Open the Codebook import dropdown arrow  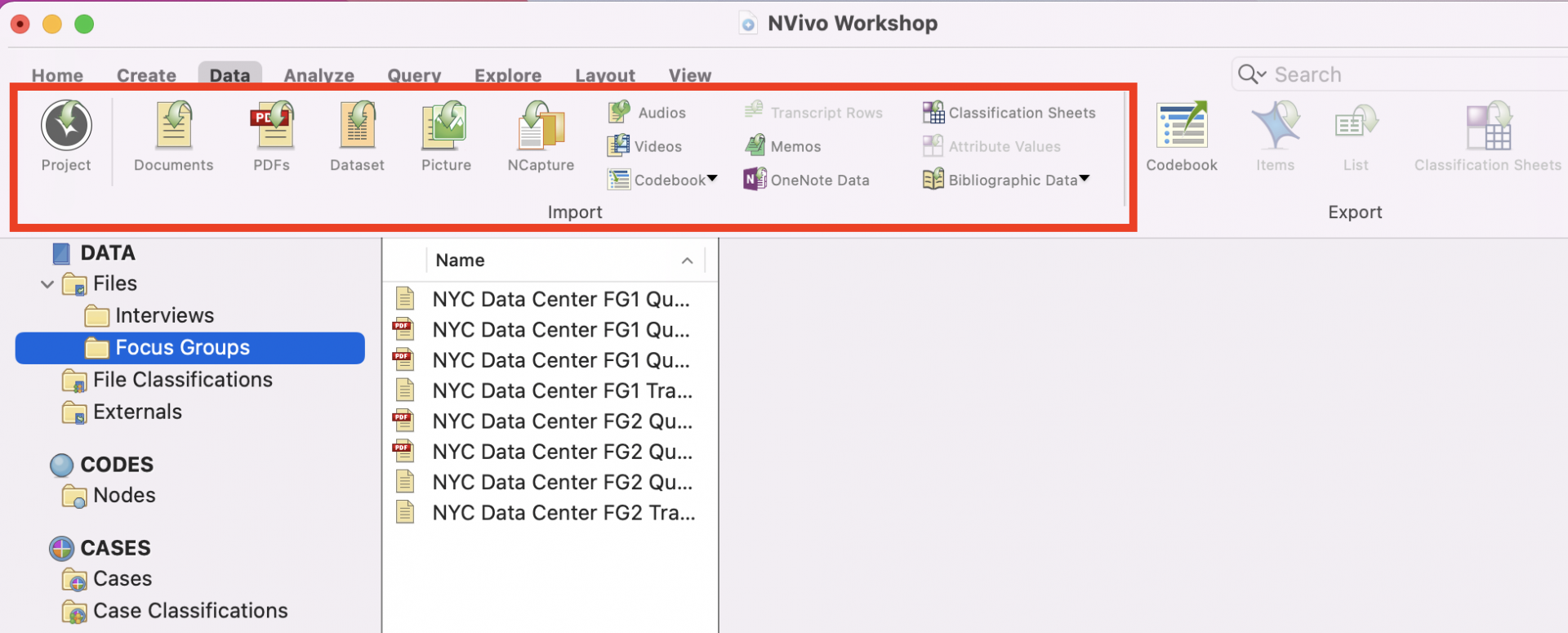pyautogui.click(x=712, y=178)
